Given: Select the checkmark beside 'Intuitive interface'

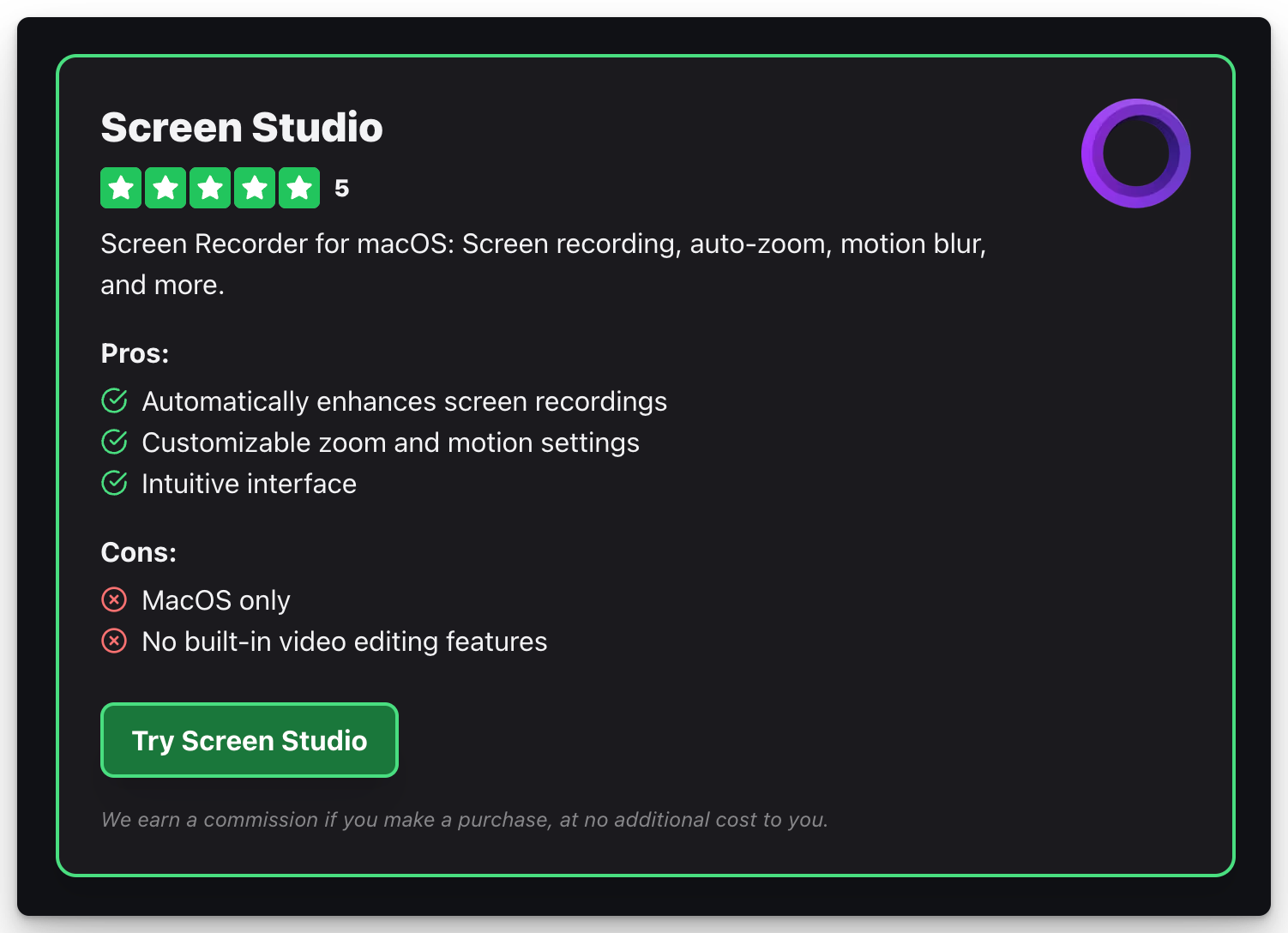Looking at the screenshot, I should pyautogui.click(x=114, y=482).
